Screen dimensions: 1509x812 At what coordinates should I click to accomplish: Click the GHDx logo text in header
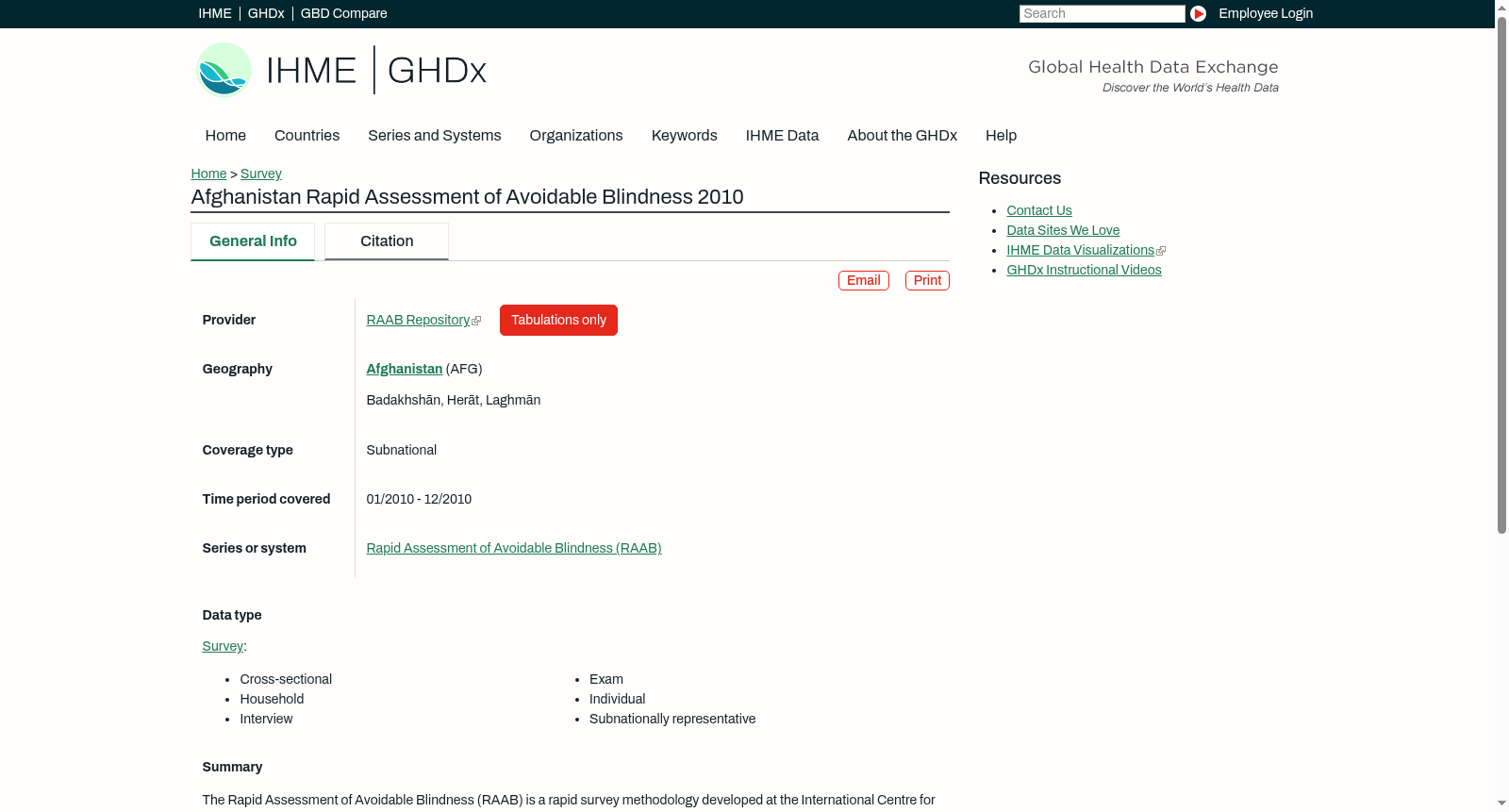(437, 71)
